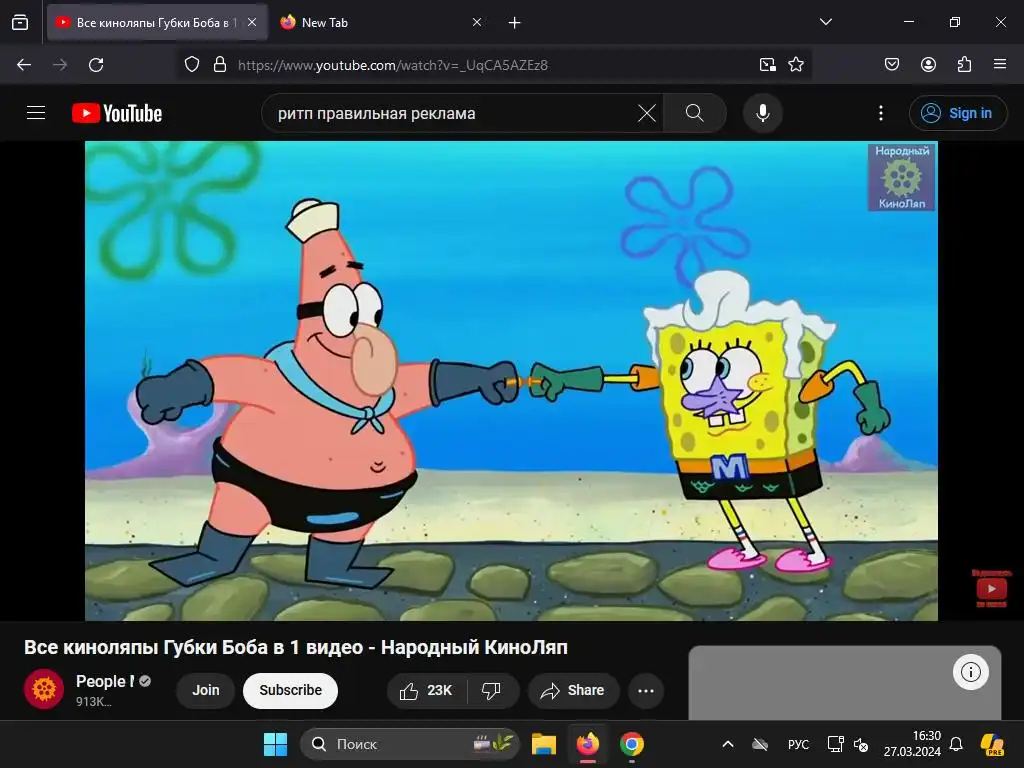Click the Join button
The height and width of the screenshot is (768, 1024).
(x=206, y=690)
